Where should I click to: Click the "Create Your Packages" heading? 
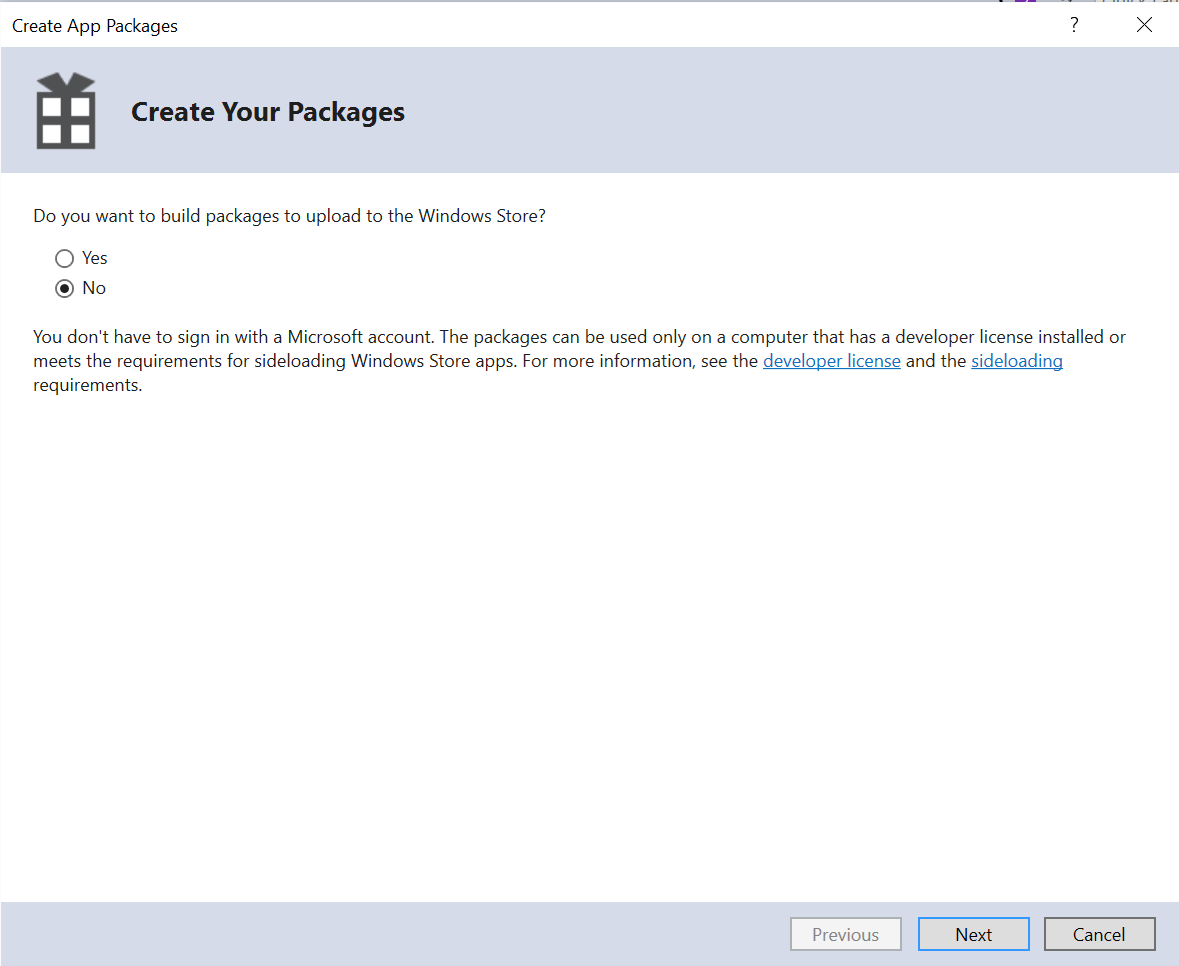pyautogui.click(x=268, y=112)
